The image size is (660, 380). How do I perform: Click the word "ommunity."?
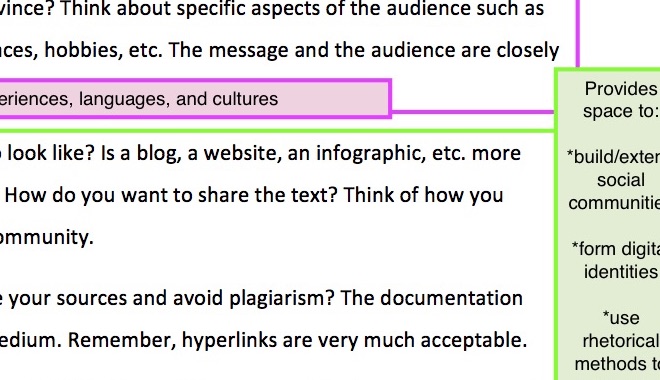click(47, 238)
